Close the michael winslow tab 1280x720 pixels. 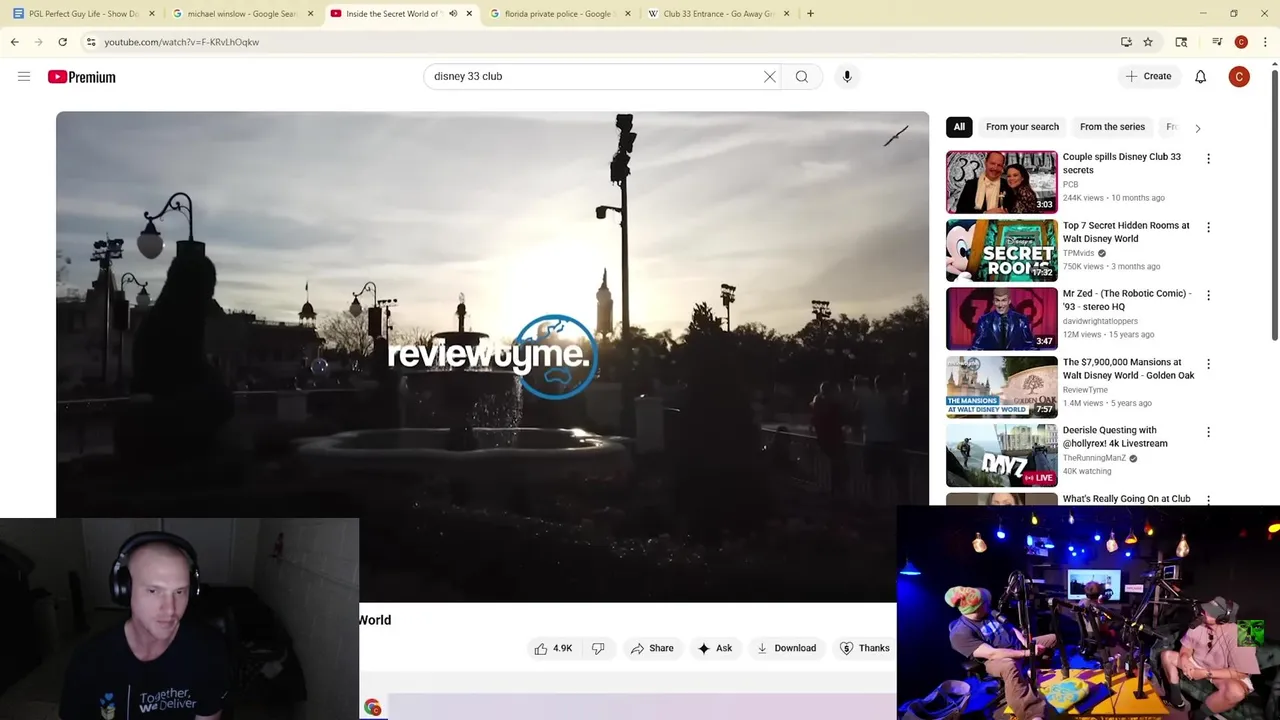[x=310, y=14]
